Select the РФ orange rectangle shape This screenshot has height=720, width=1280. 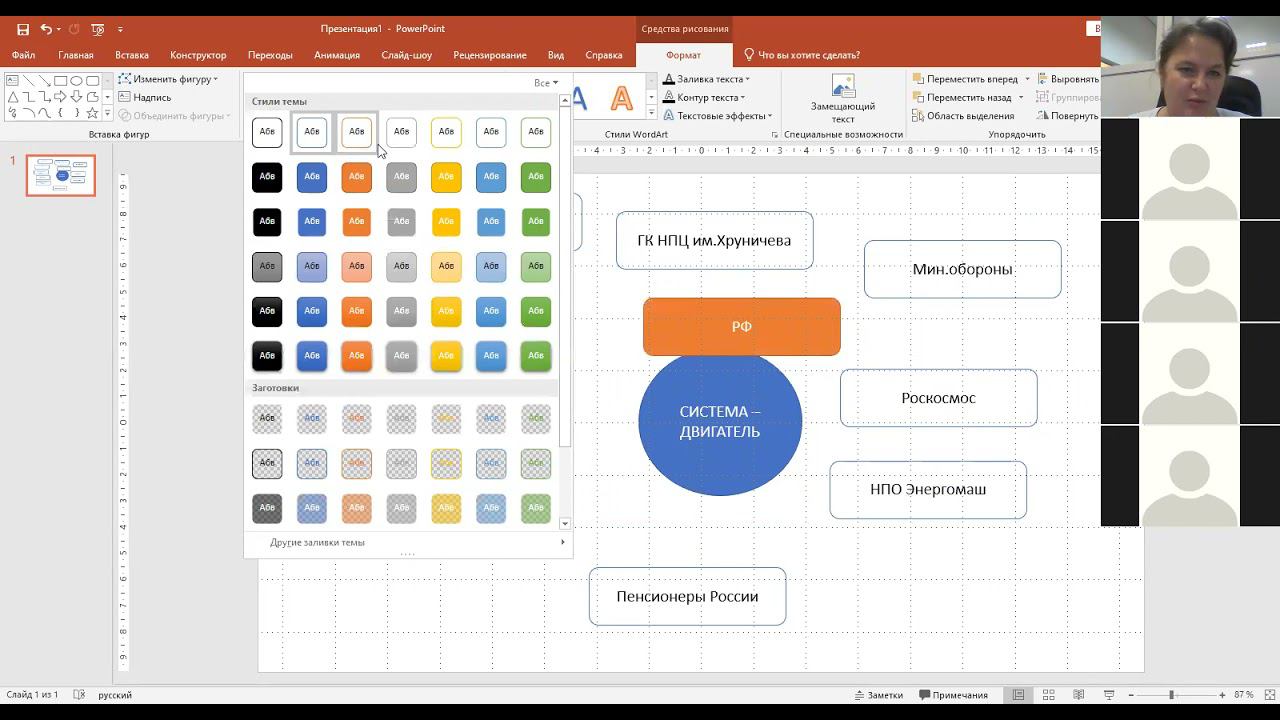tap(741, 327)
